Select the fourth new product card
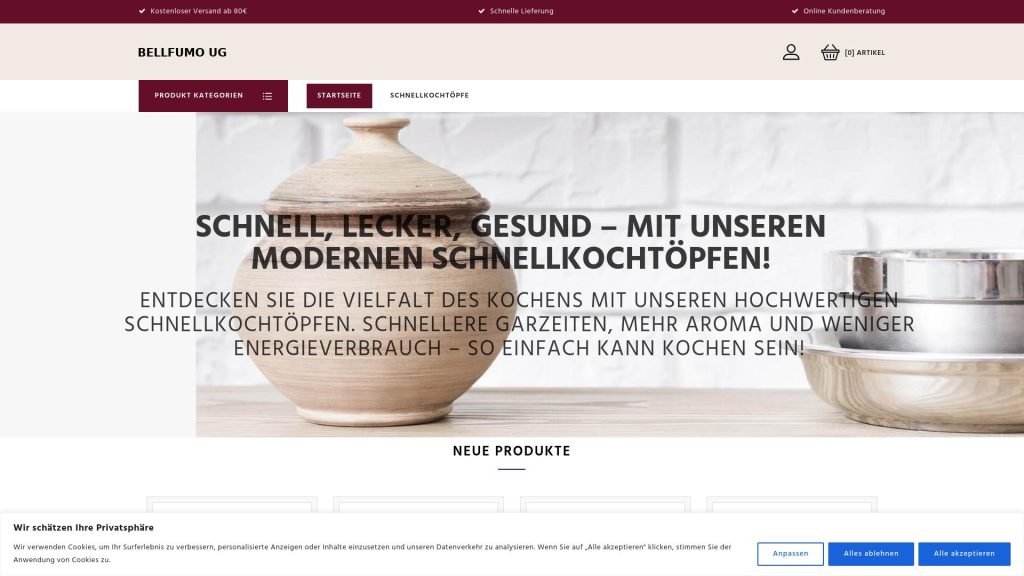 (792, 506)
